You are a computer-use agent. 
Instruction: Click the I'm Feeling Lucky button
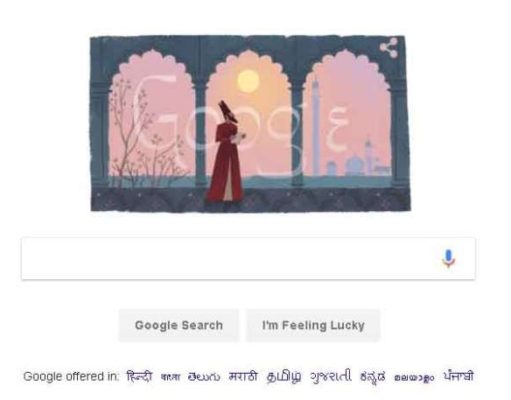[x=313, y=325]
